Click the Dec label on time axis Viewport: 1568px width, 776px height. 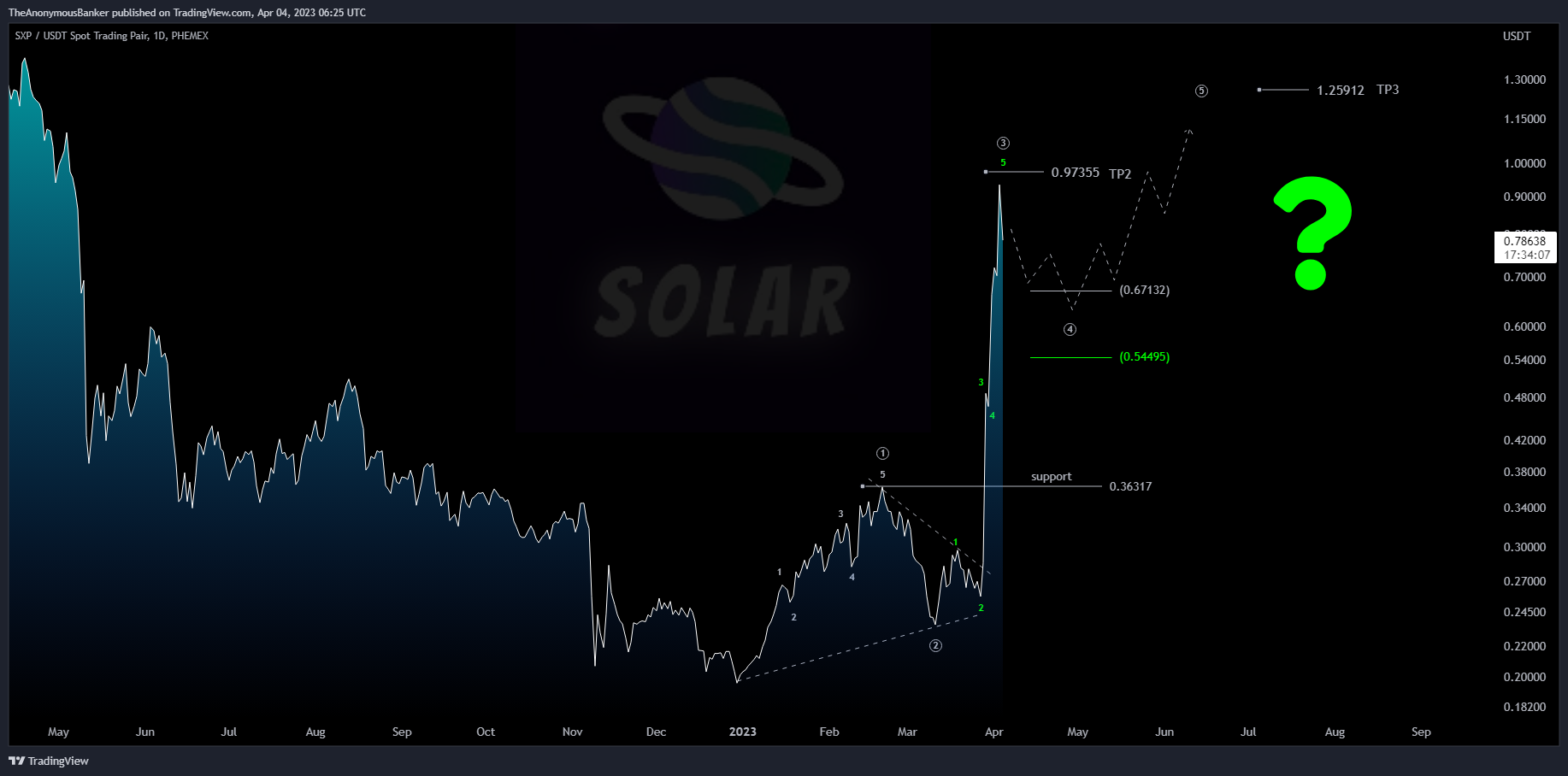pos(656,732)
